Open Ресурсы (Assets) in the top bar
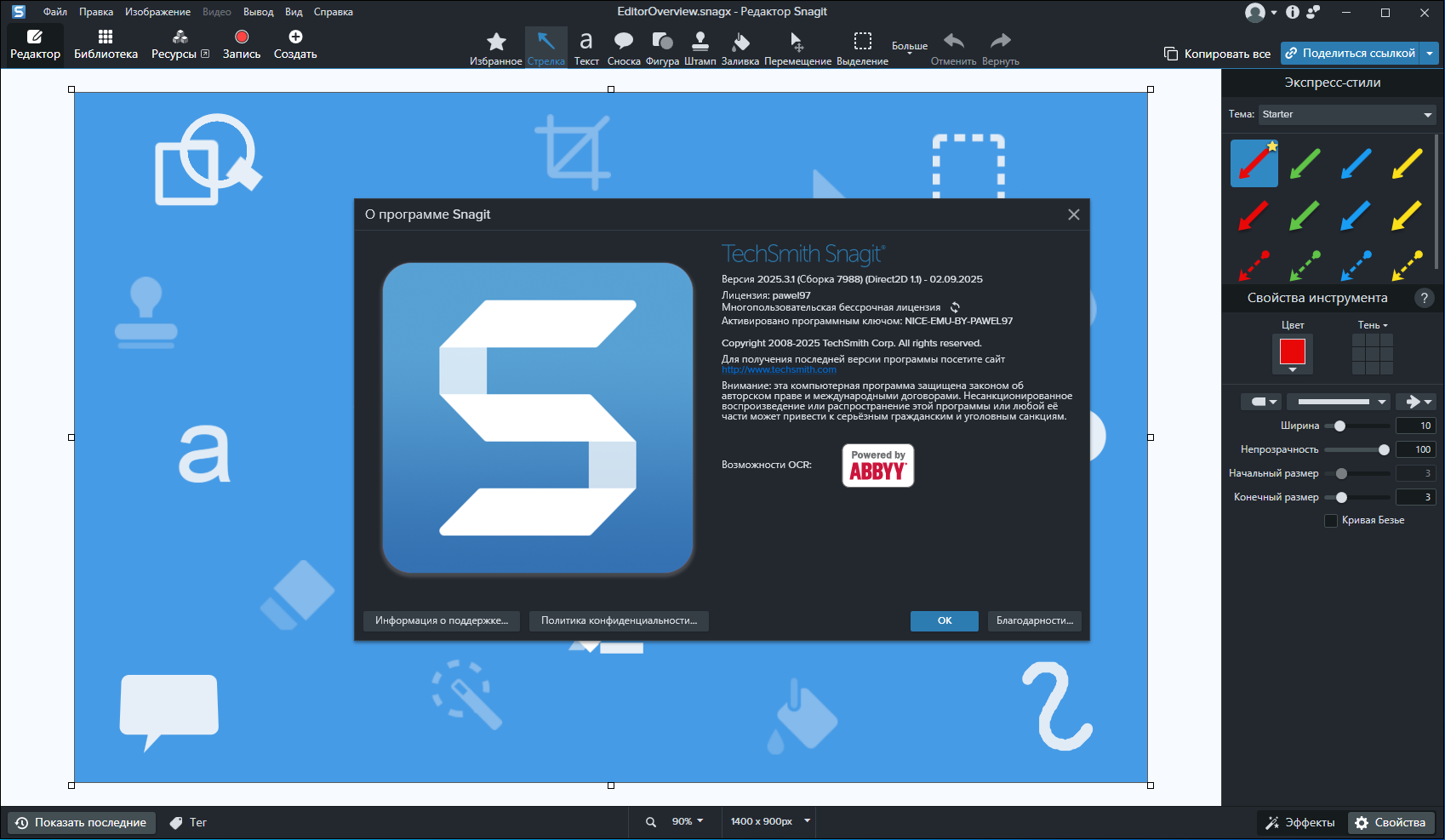Viewport: 1445px width, 840px height. [x=180, y=44]
